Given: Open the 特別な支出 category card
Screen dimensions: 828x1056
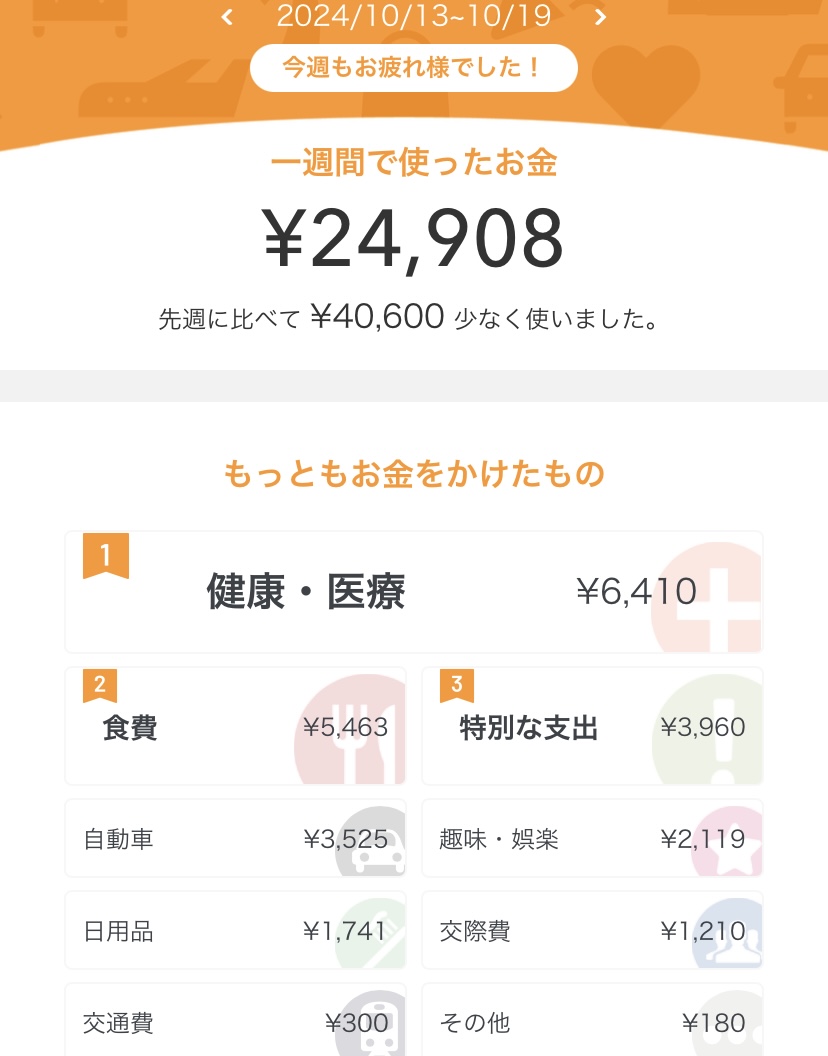Looking at the screenshot, I should [x=592, y=727].
